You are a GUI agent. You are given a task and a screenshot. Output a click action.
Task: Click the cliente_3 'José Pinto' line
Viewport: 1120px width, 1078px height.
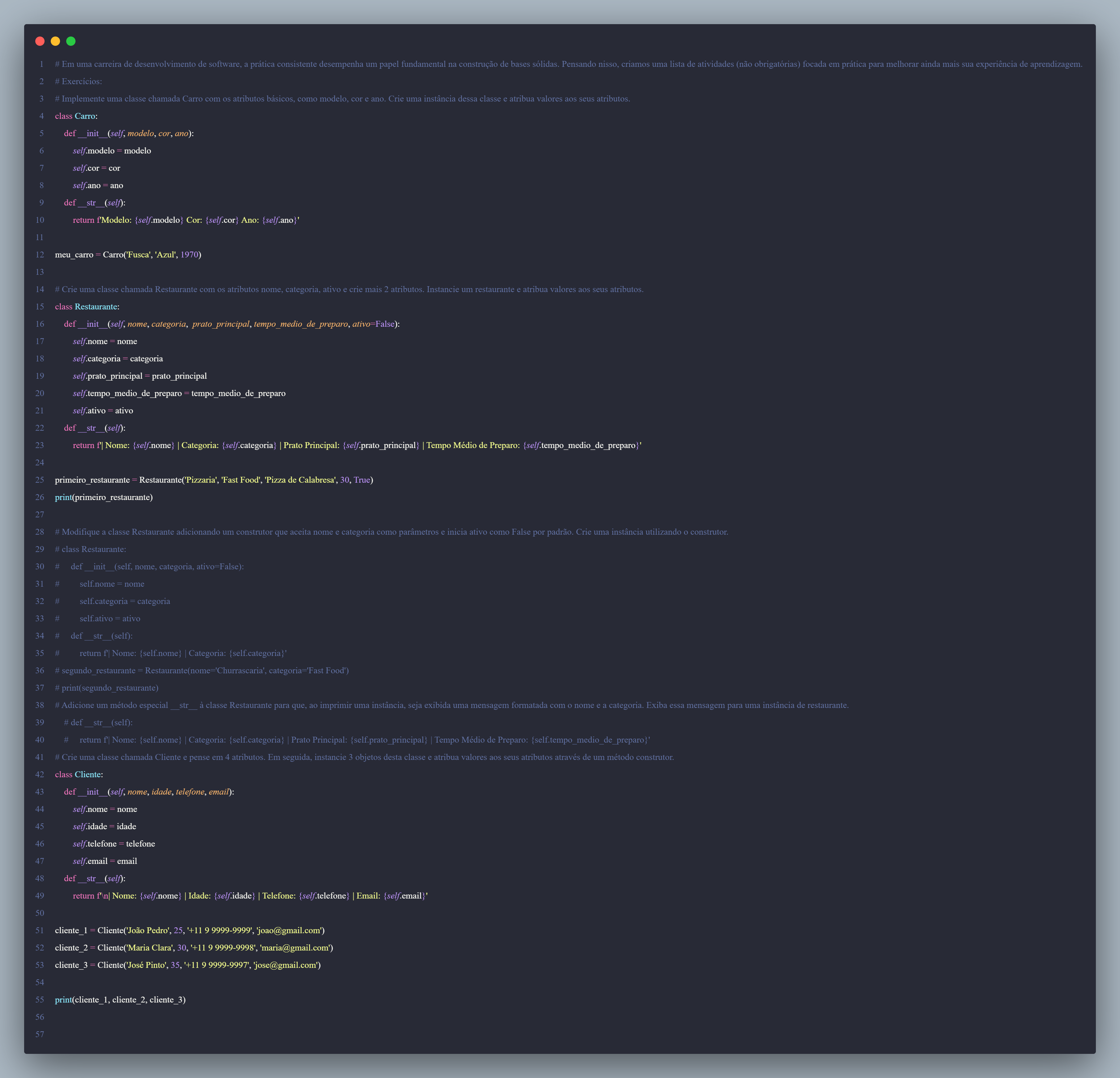click(187, 965)
